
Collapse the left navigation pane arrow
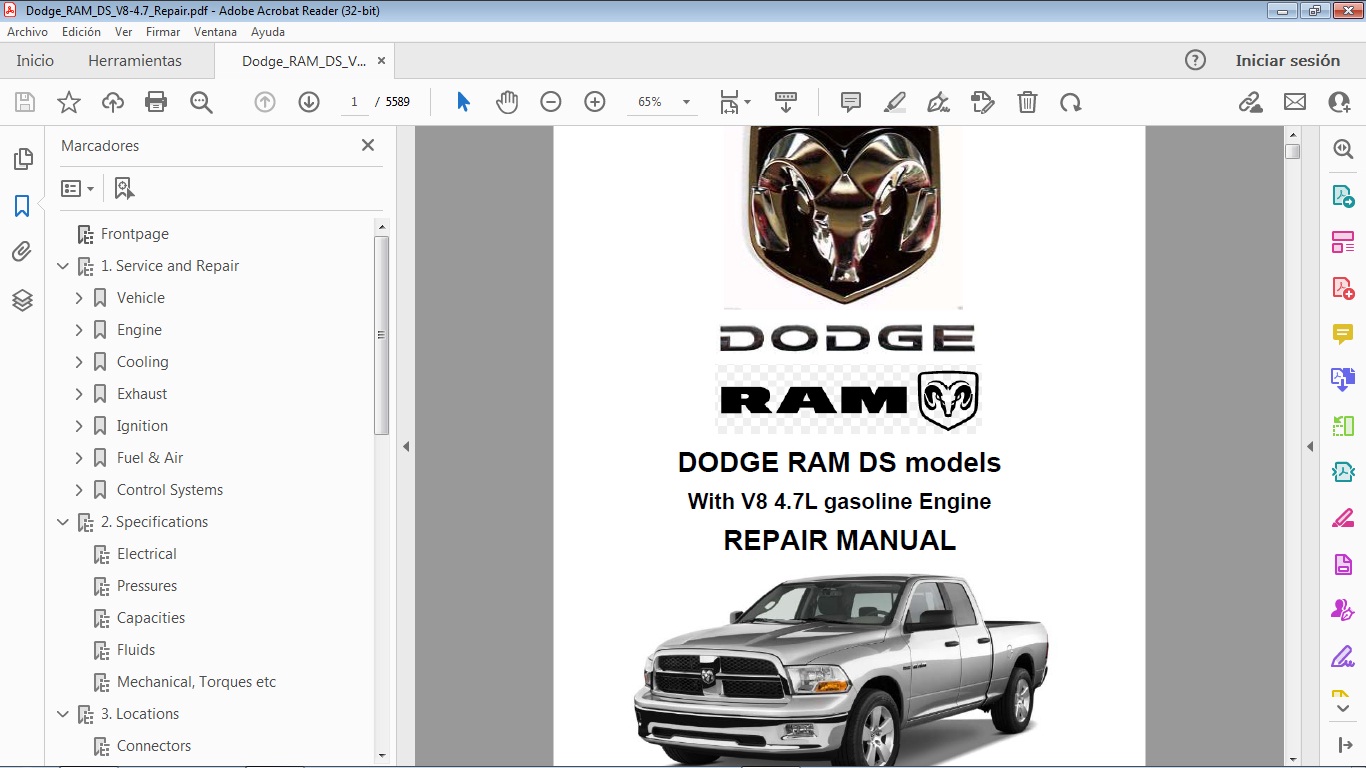[406, 447]
